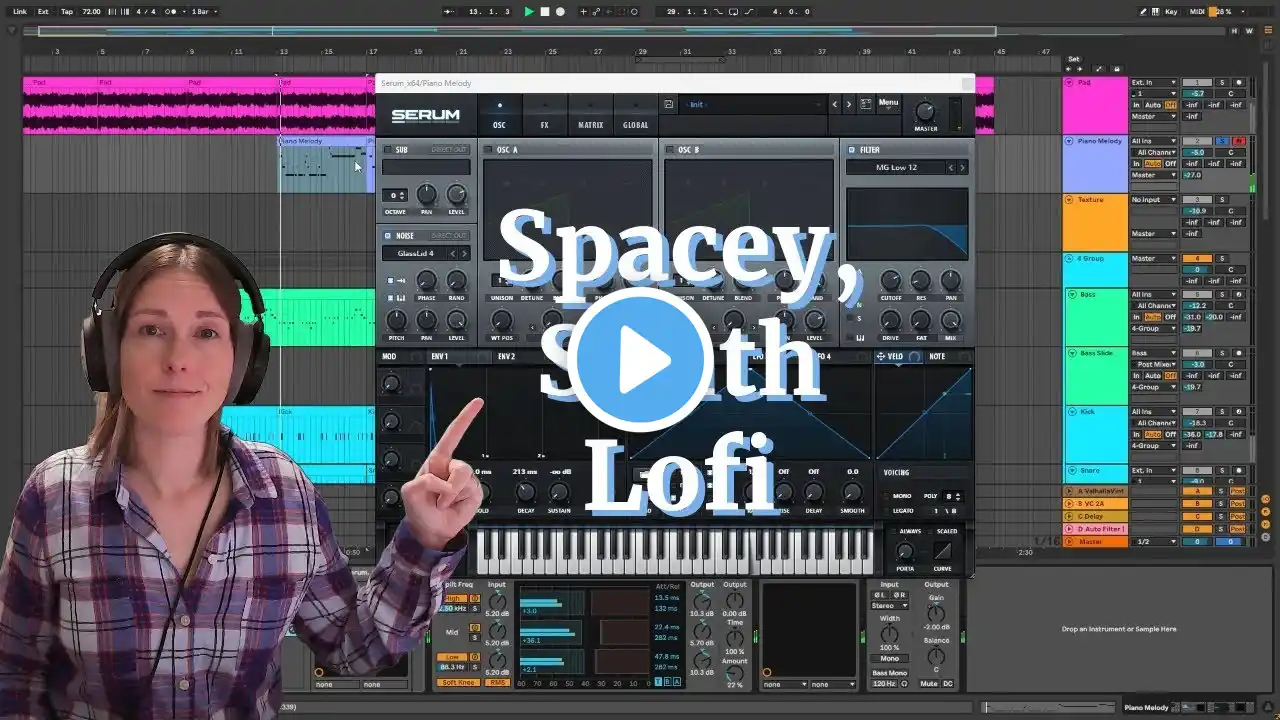The image size is (1280, 720).
Task: Toggle the Key map mode button
Action: point(1171,12)
